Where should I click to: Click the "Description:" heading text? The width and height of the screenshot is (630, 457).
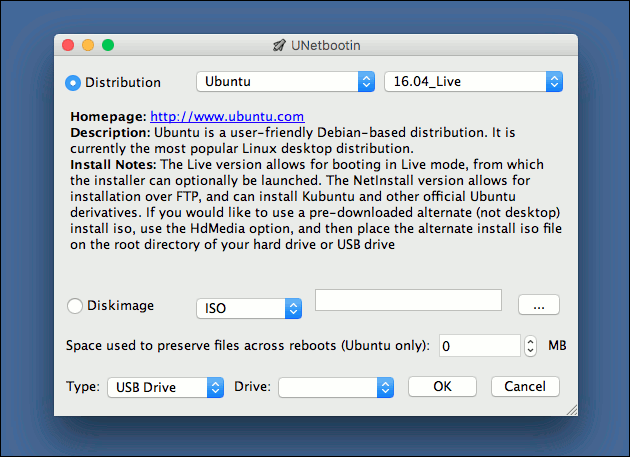pos(110,133)
